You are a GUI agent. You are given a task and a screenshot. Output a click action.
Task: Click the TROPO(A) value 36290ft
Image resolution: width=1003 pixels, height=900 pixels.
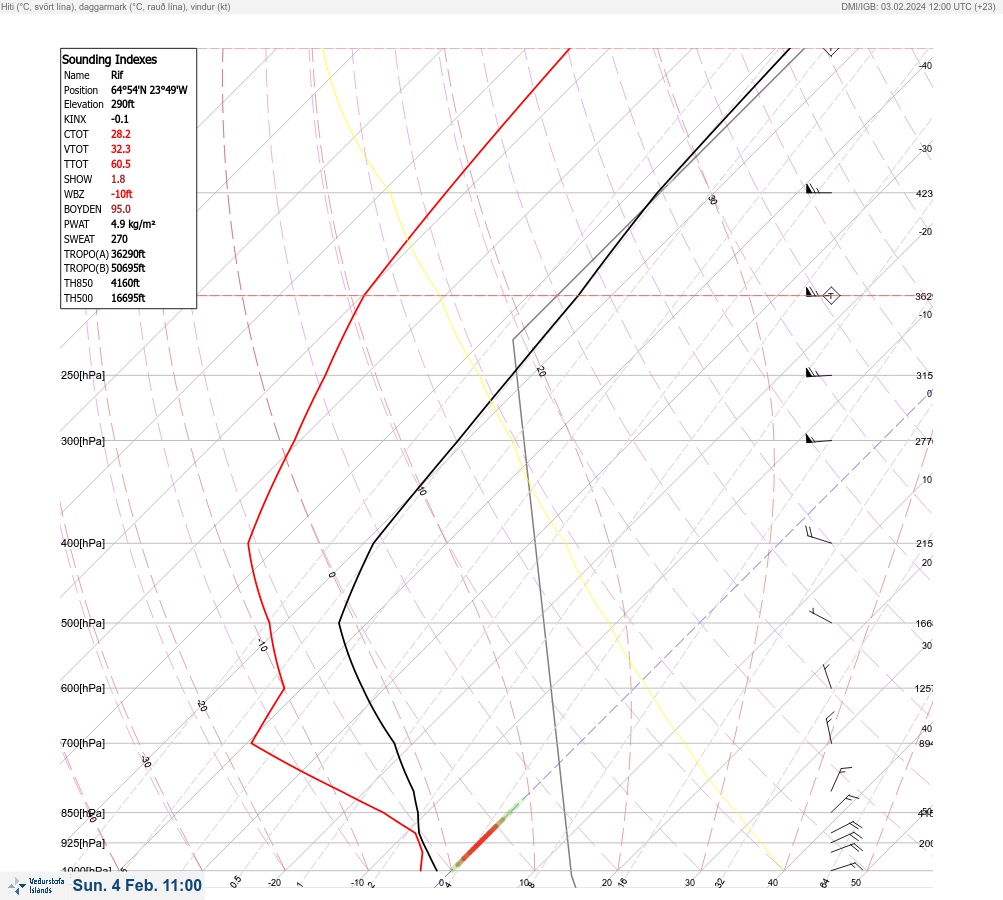(128, 254)
